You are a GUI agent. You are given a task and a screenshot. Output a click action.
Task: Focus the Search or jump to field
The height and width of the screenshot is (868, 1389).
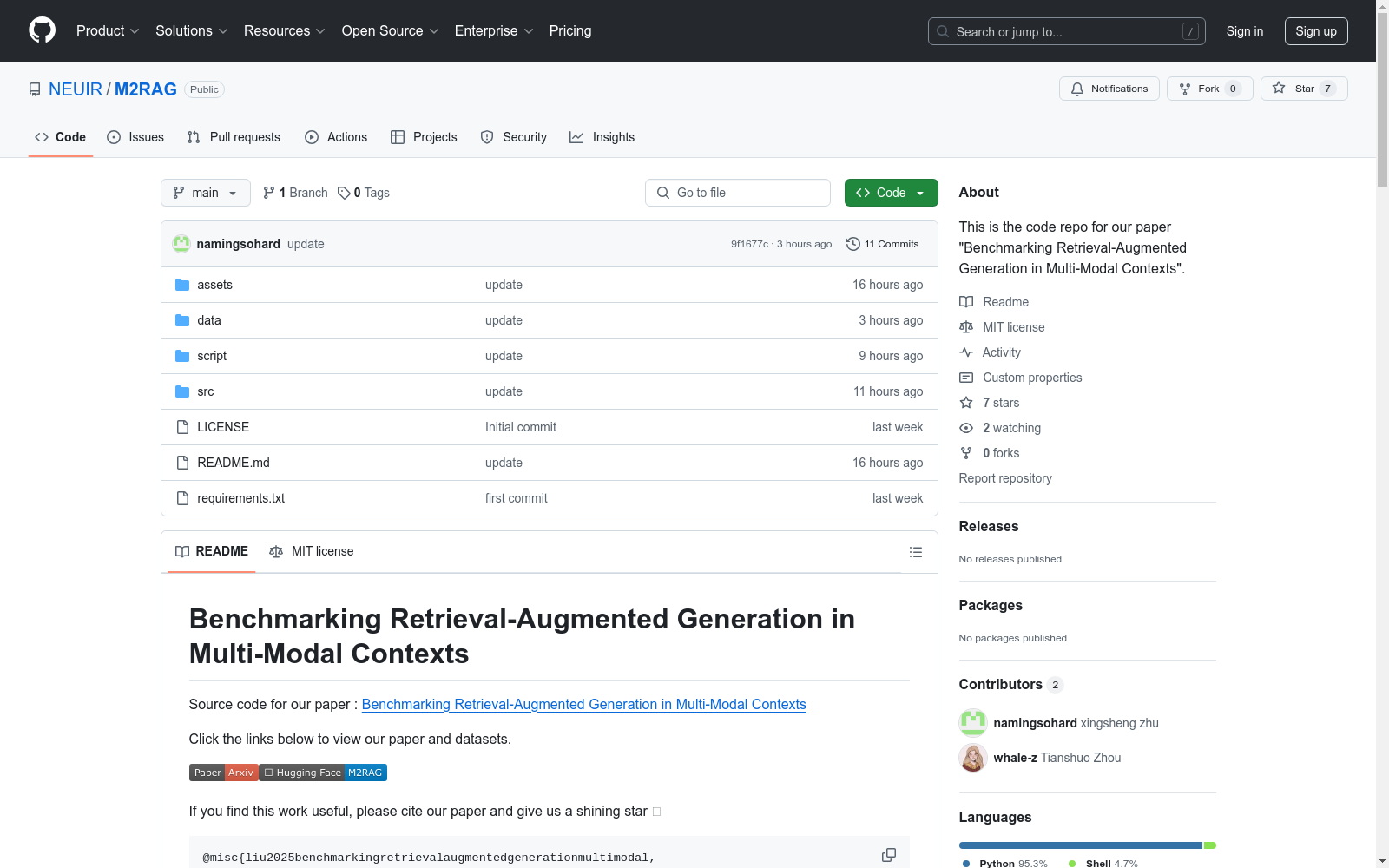coord(1066,31)
